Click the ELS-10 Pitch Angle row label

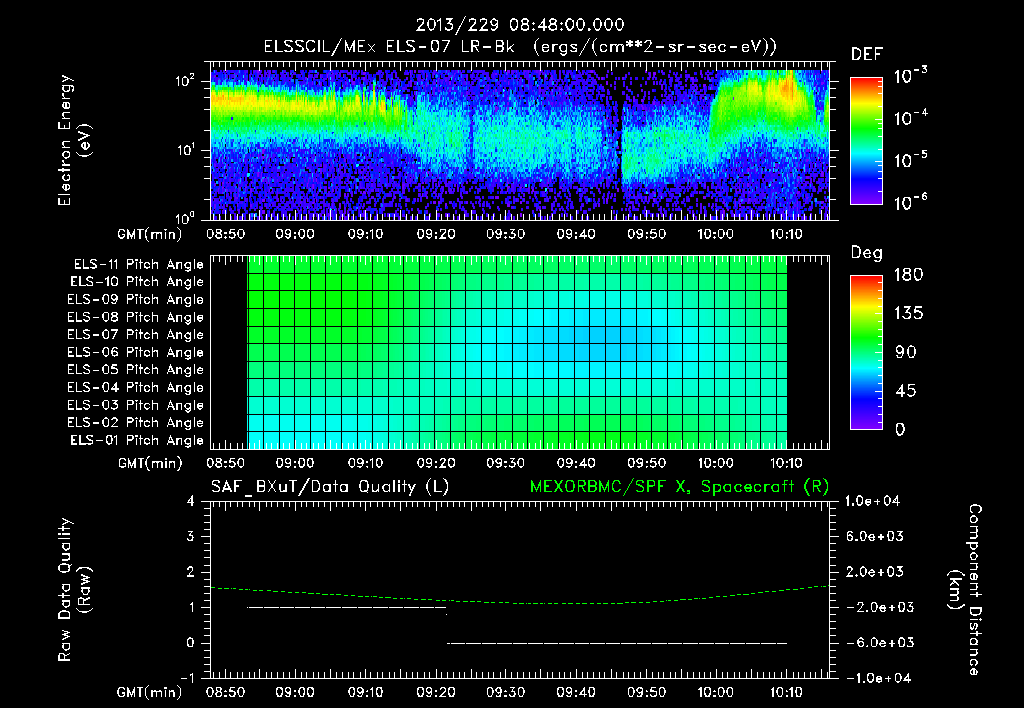137,282
